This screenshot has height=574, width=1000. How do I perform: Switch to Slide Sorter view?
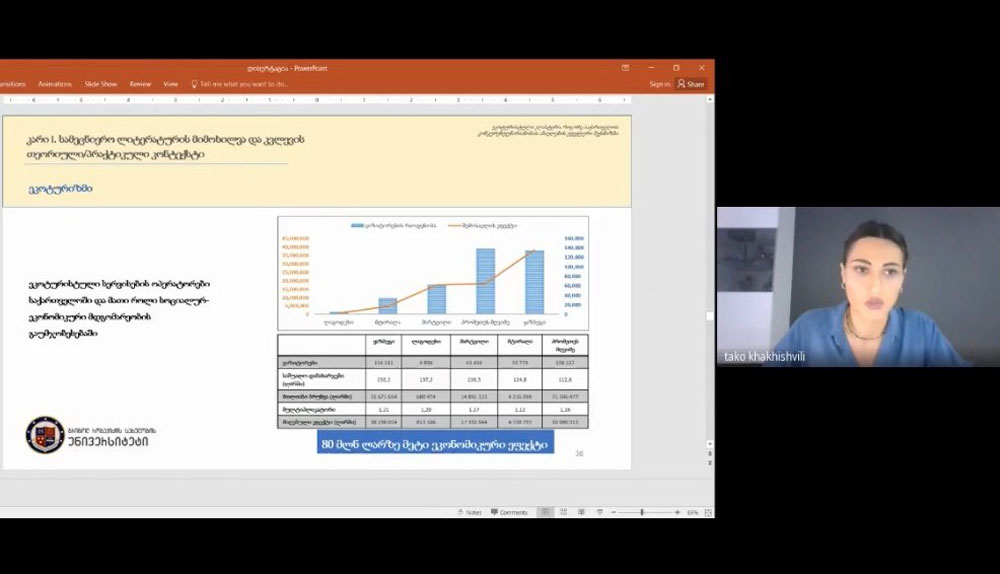565,512
